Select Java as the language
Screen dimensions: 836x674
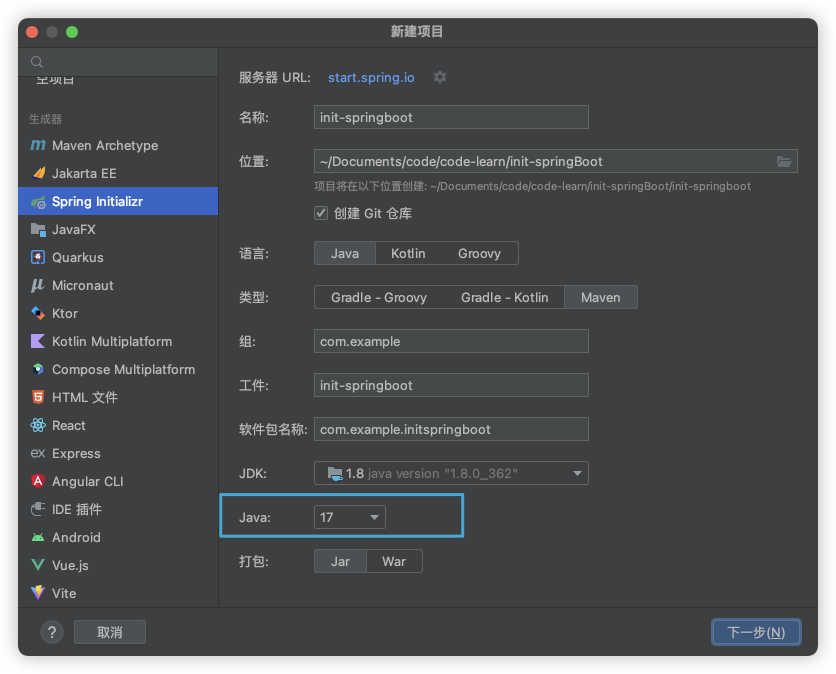click(x=344, y=253)
